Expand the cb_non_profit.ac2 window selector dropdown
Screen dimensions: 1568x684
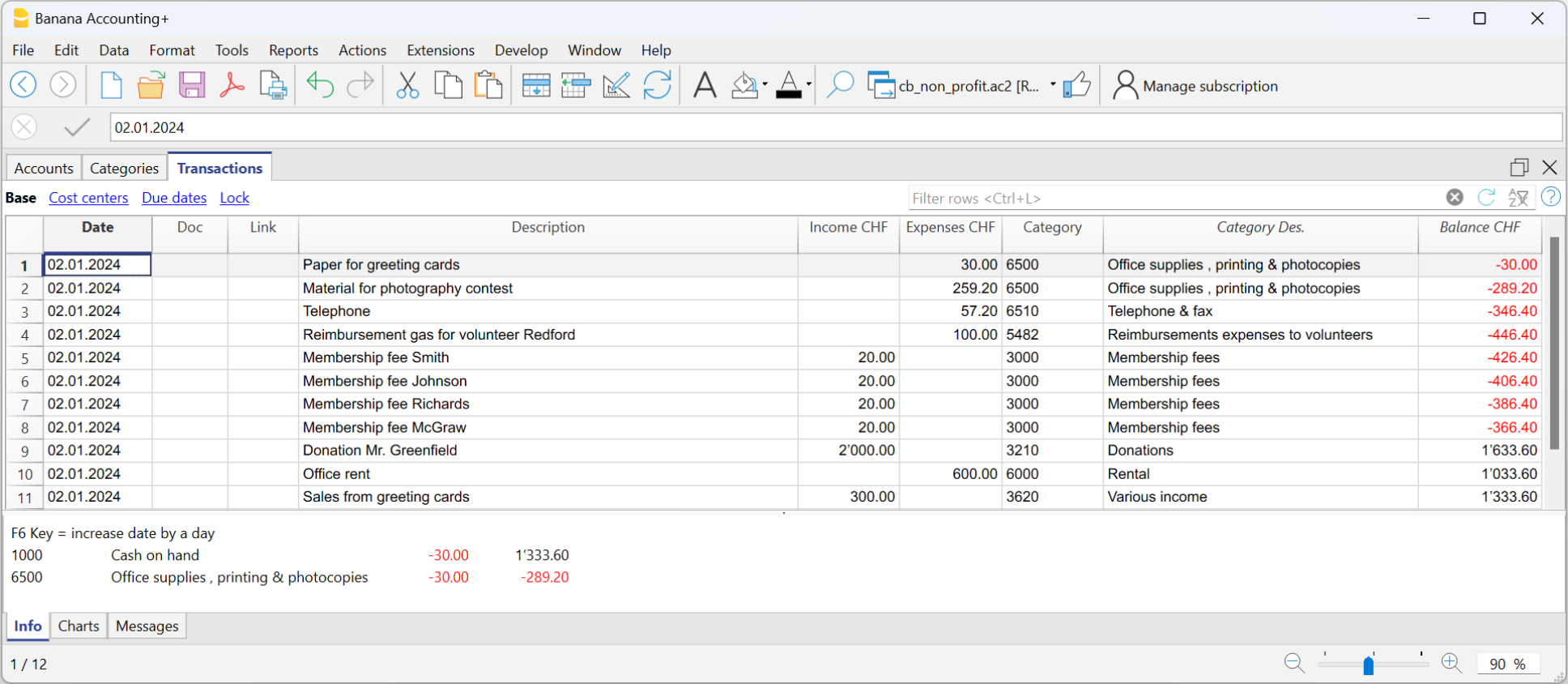tap(1053, 85)
